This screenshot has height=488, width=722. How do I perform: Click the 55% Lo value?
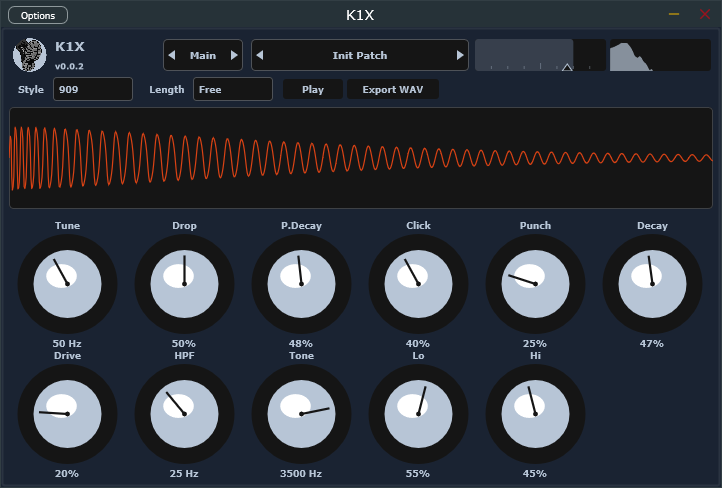coord(418,473)
